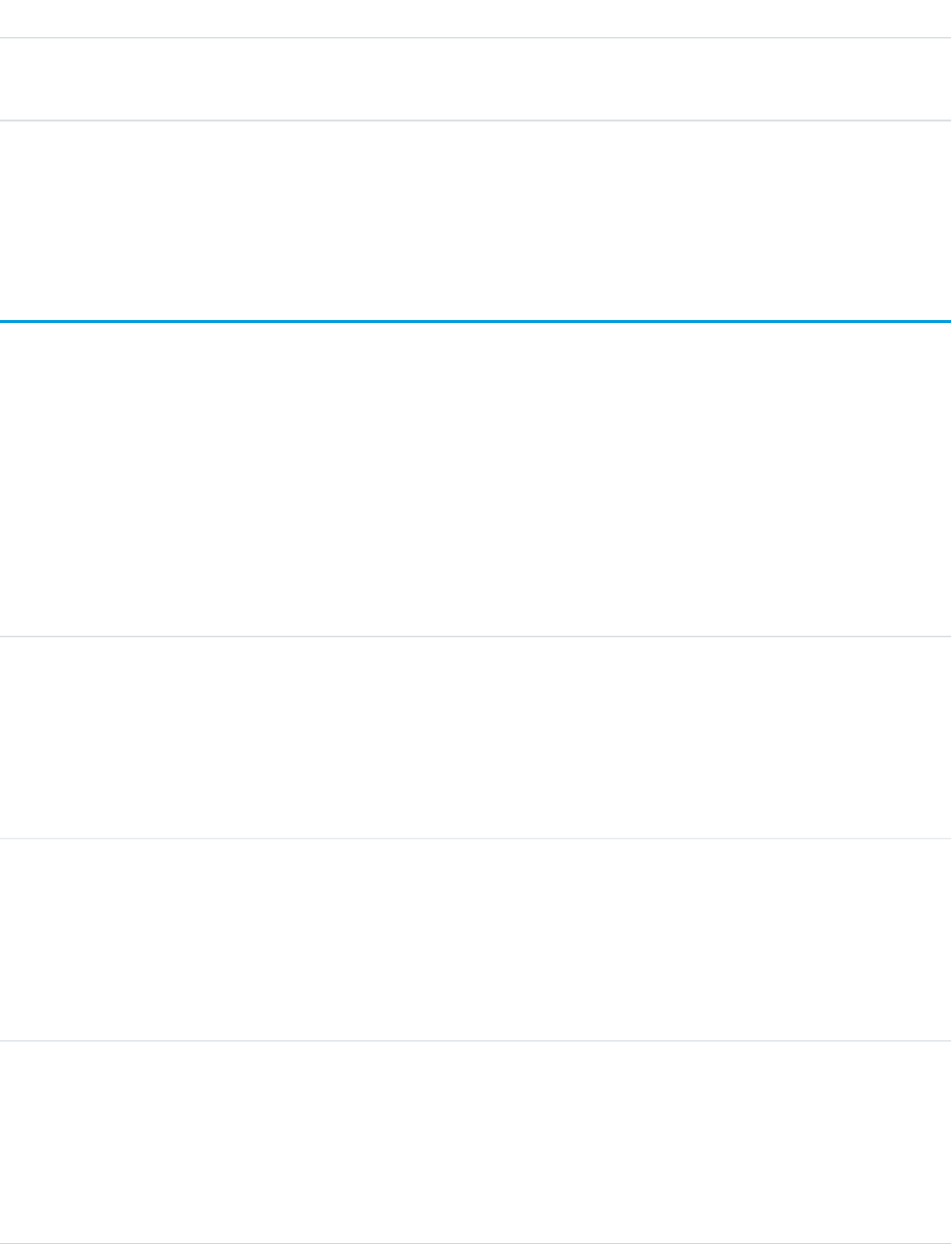Click the topmost thin gray divider line
The image size is (952, 1244).
coord(476,38)
